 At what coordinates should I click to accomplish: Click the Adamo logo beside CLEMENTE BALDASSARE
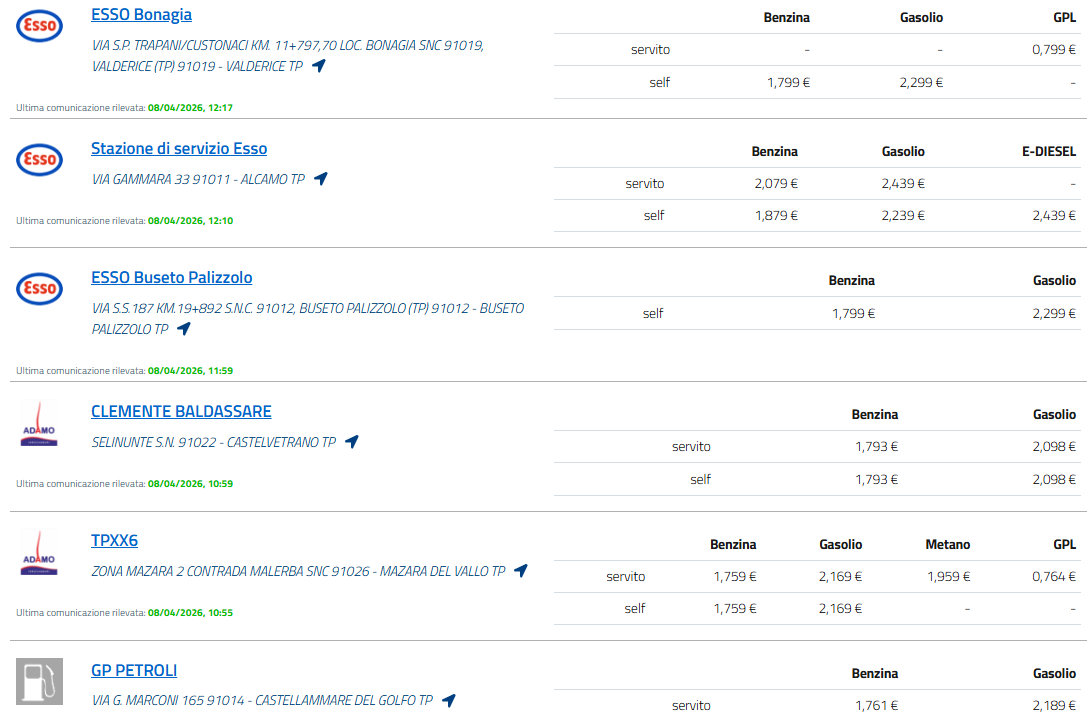[39, 423]
